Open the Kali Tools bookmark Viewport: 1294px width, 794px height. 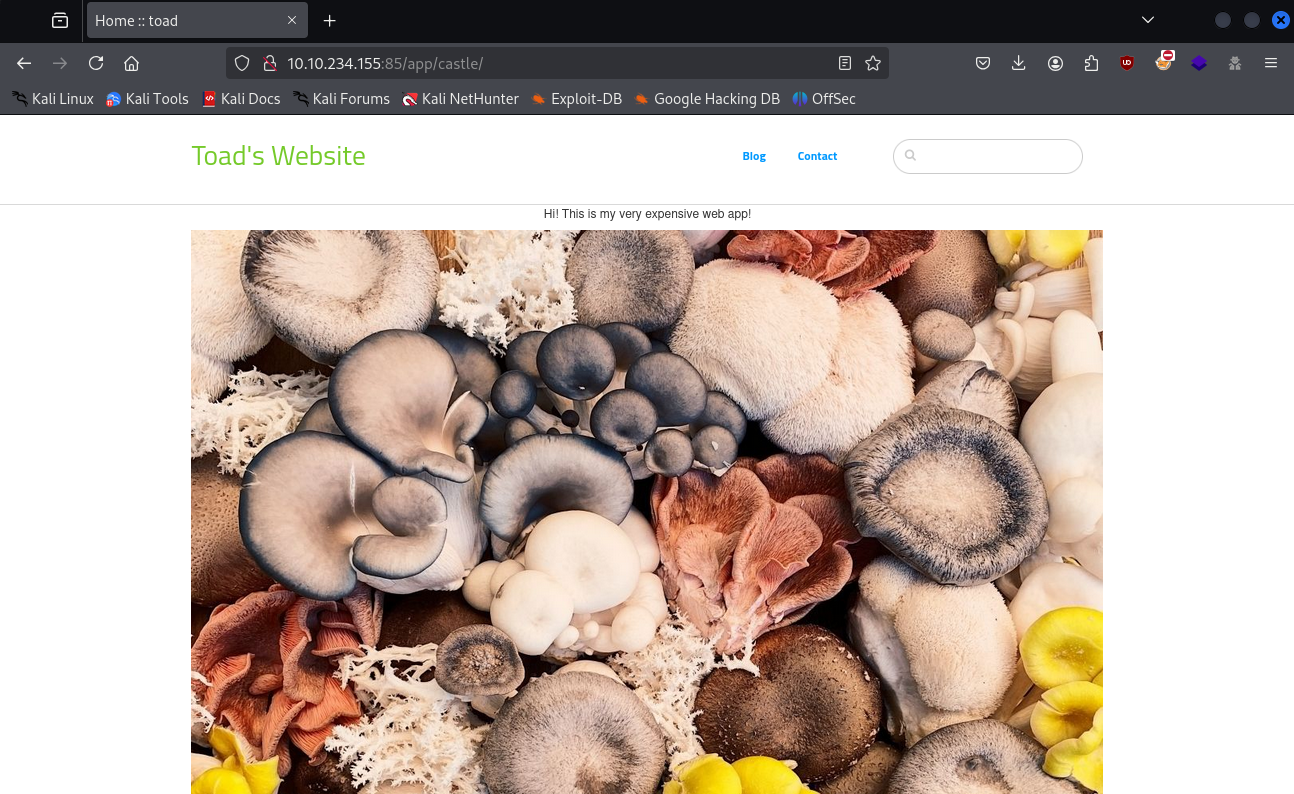coord(147,98)
